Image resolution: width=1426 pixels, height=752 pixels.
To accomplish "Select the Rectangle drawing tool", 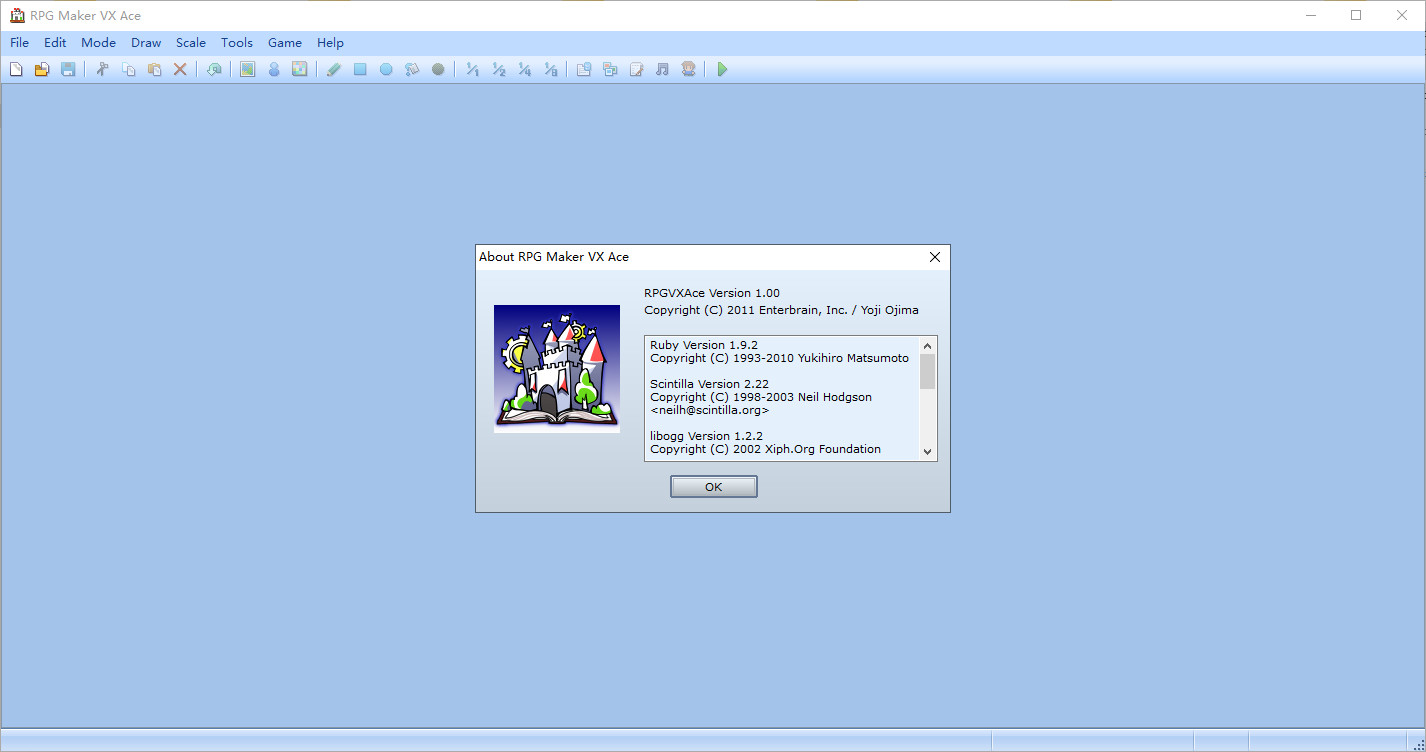I will [x=360, y=69].
